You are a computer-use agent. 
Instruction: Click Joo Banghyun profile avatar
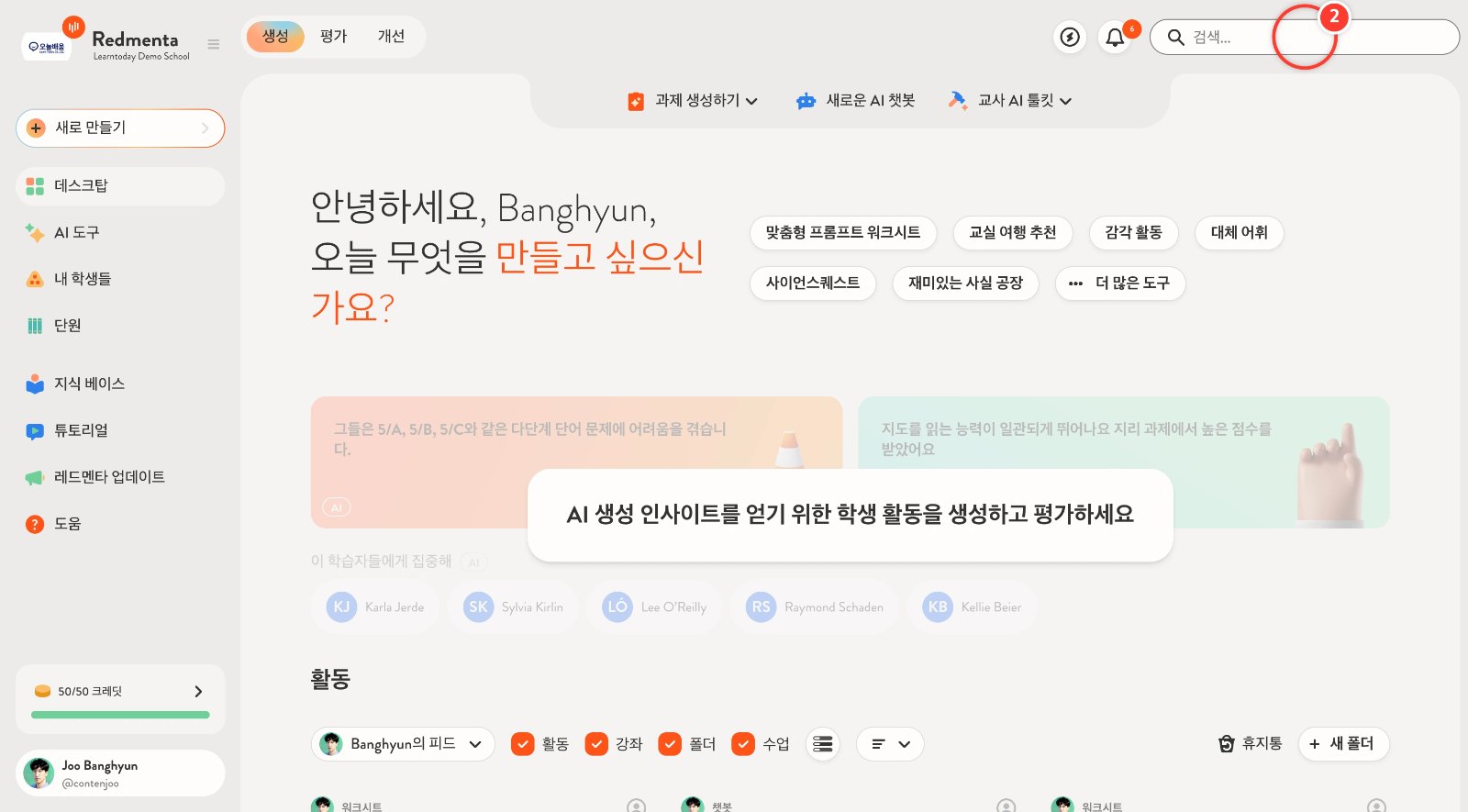[x=39, y=773]
